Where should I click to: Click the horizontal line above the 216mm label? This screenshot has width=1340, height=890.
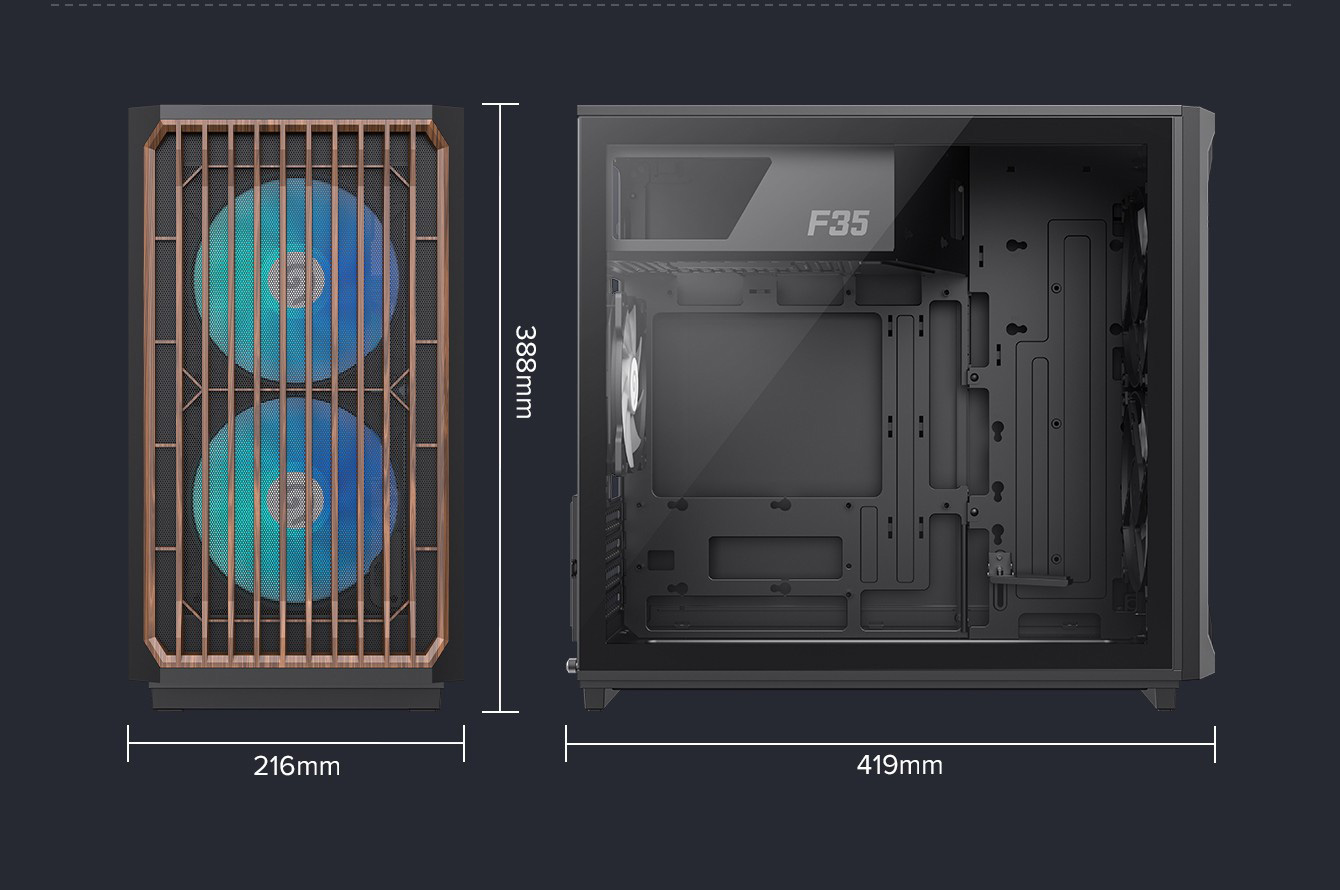point(296,743)
